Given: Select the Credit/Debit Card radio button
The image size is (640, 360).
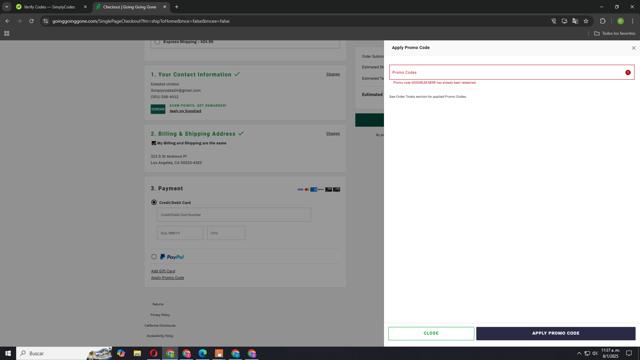Looking at the screenshot, I should pos(154,202).
